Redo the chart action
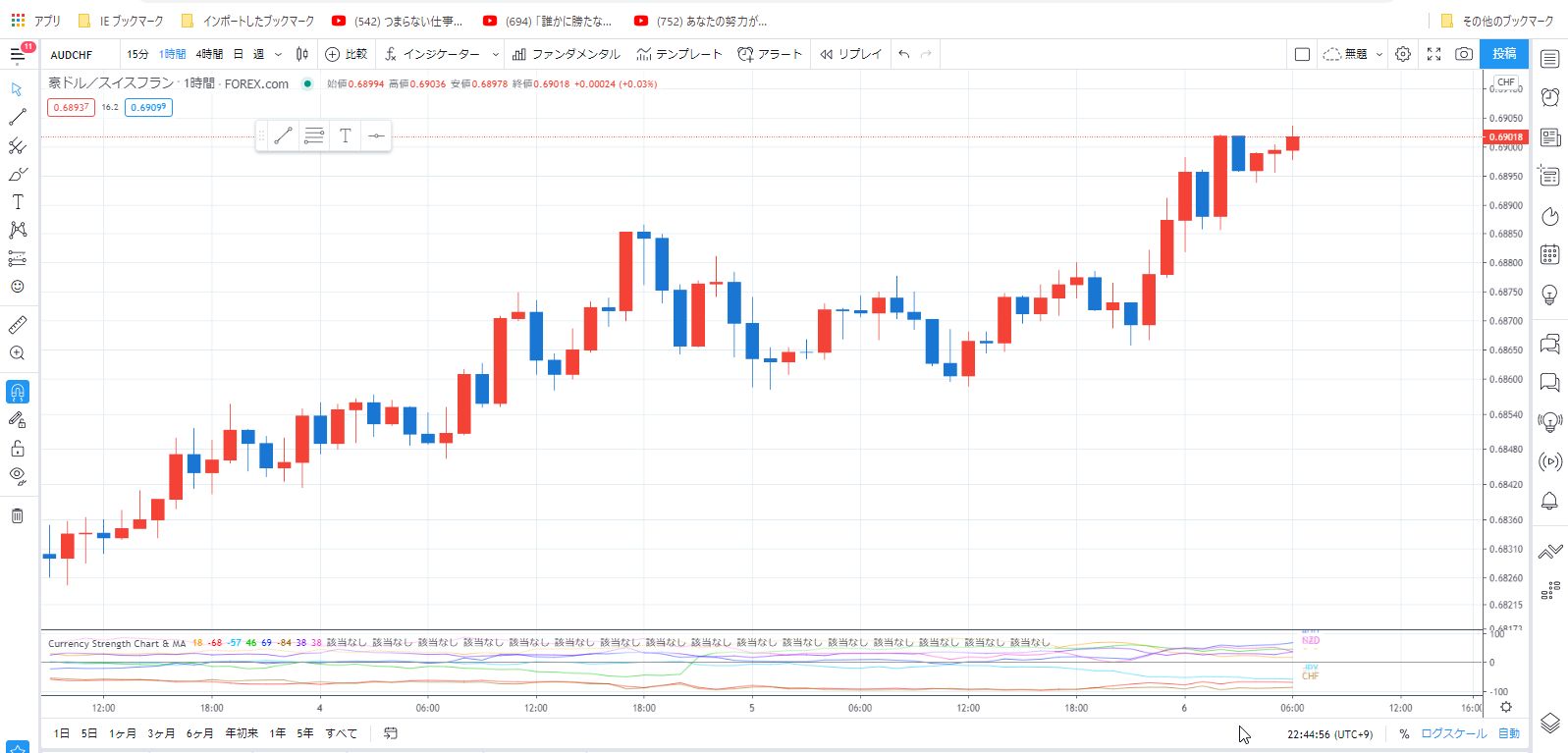The image size is (1568, 753). [x=926, y=54]
